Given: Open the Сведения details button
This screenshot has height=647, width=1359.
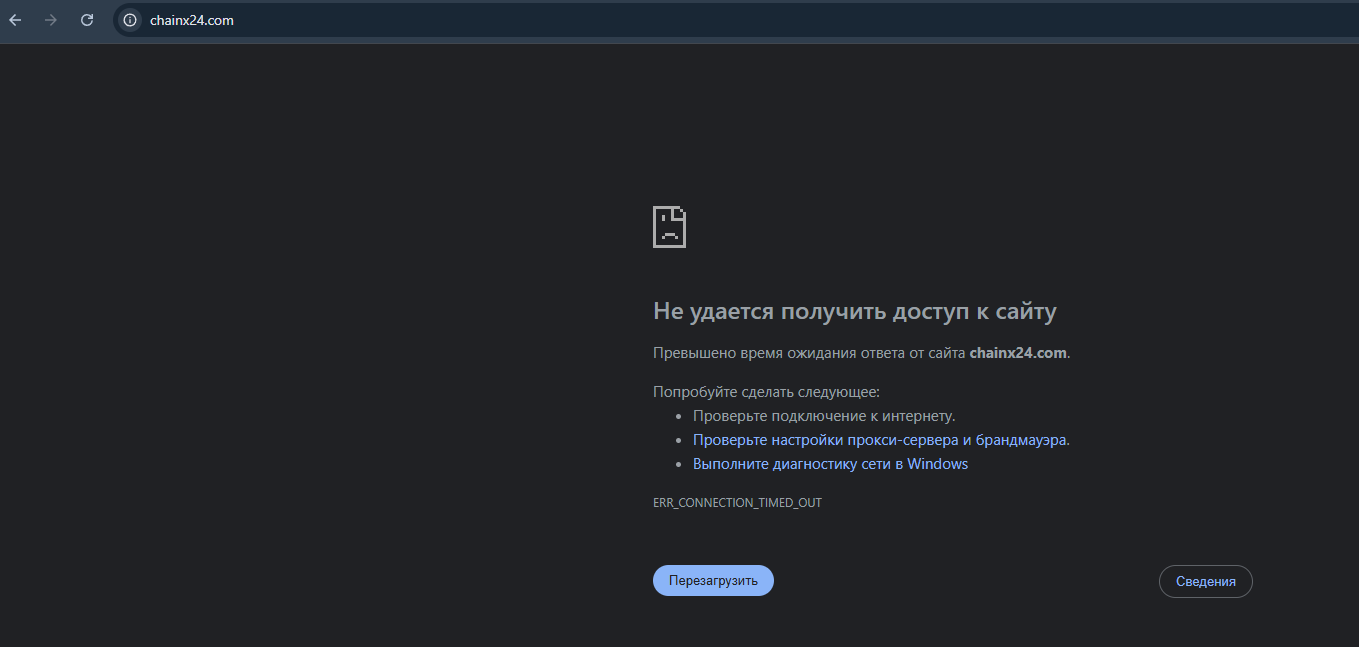Looking at the screenshot, I should point(1205,582).
